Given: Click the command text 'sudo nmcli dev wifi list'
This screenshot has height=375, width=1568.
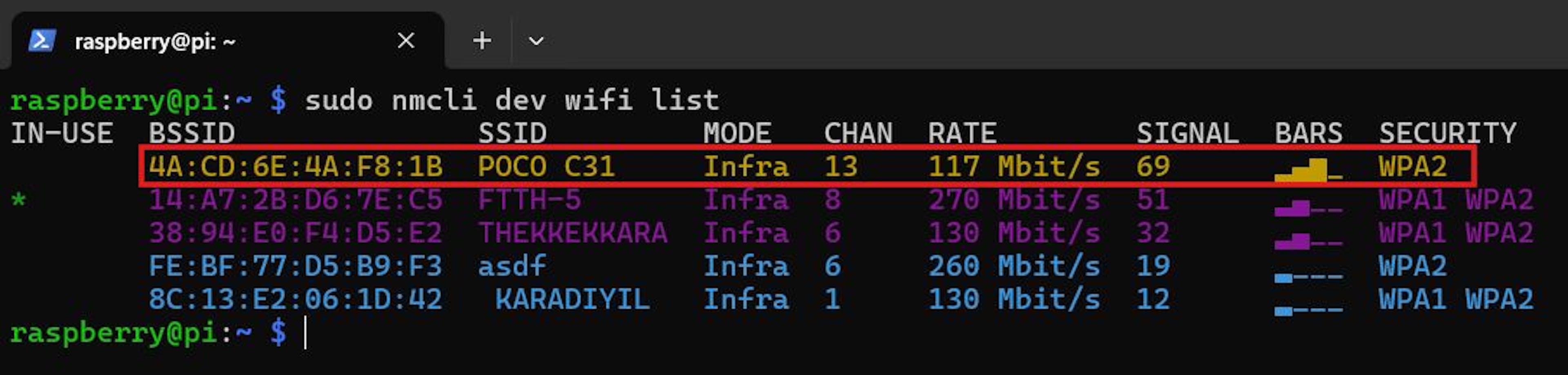Looking at the screenshot, I should [x=512, y=100].
